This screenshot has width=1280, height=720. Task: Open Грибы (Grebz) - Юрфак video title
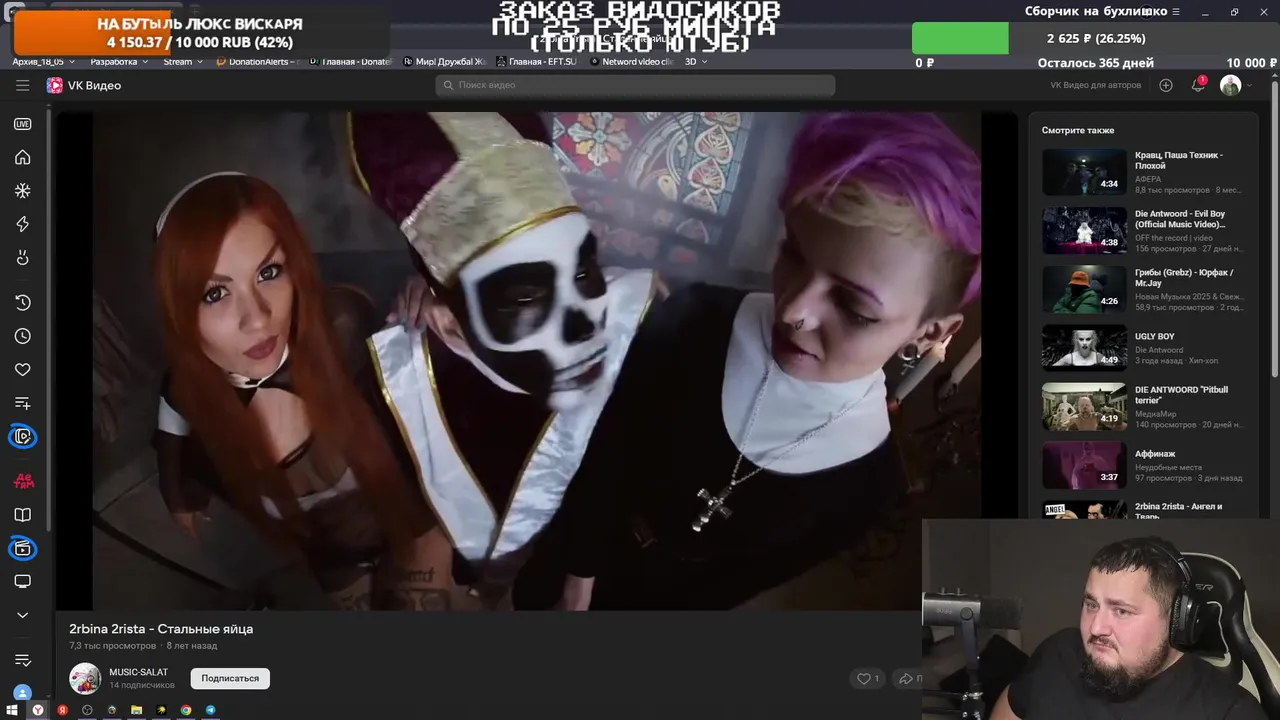point(1184,278)
